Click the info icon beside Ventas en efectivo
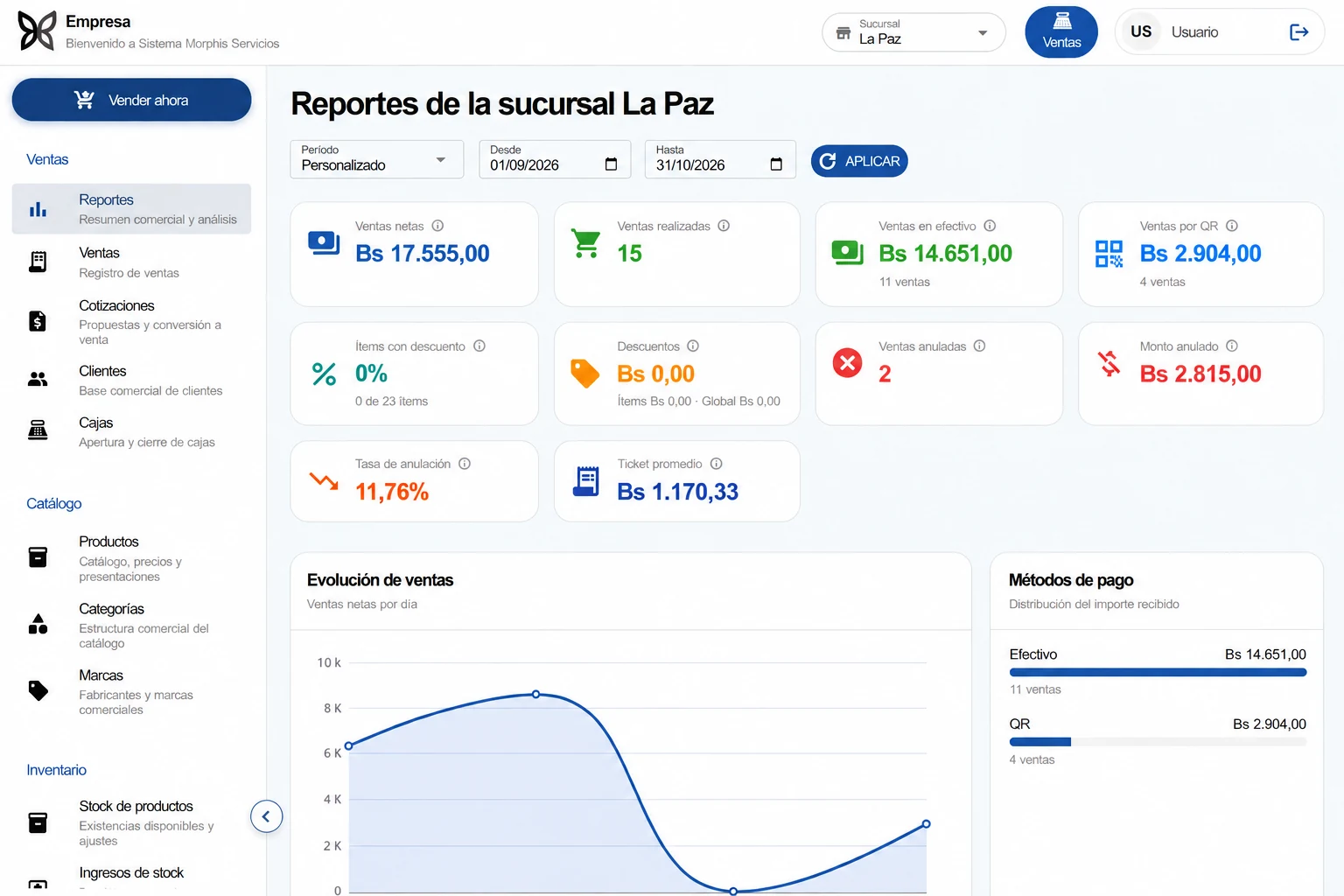Screen dimensions: 1344x896 (x=990, y=226)
